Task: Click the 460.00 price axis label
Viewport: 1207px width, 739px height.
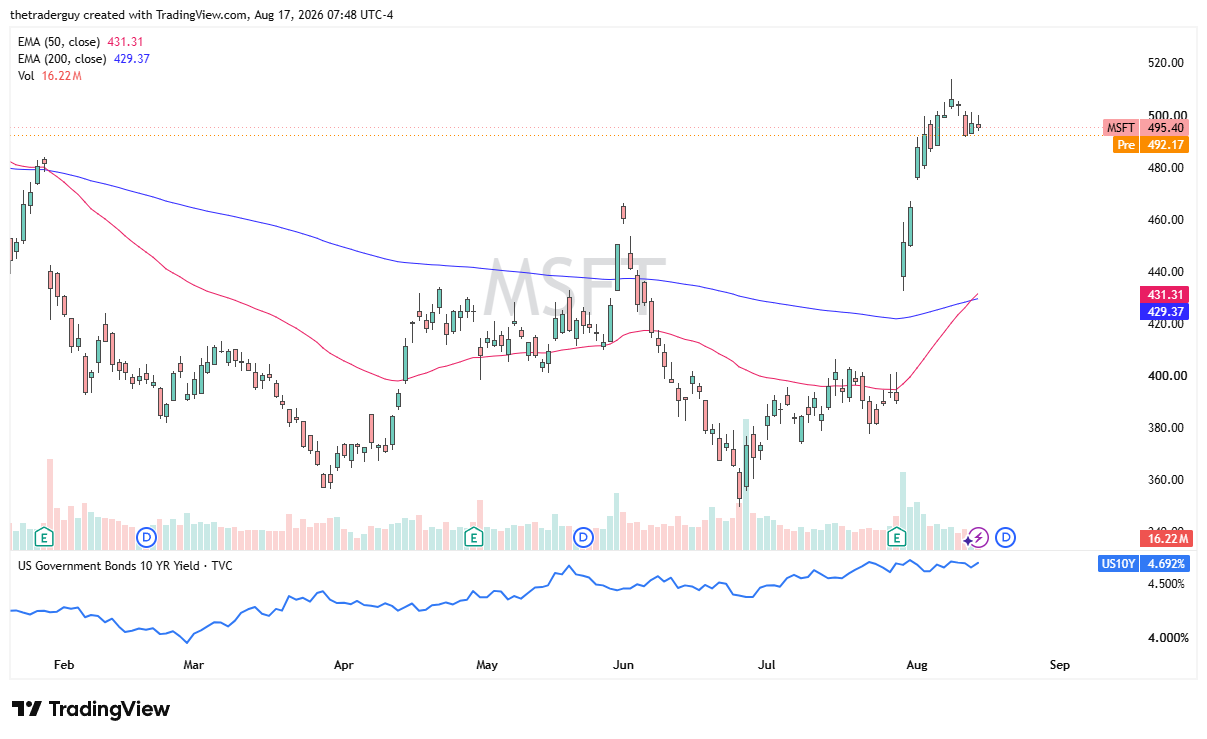Action: [1165, 220]
